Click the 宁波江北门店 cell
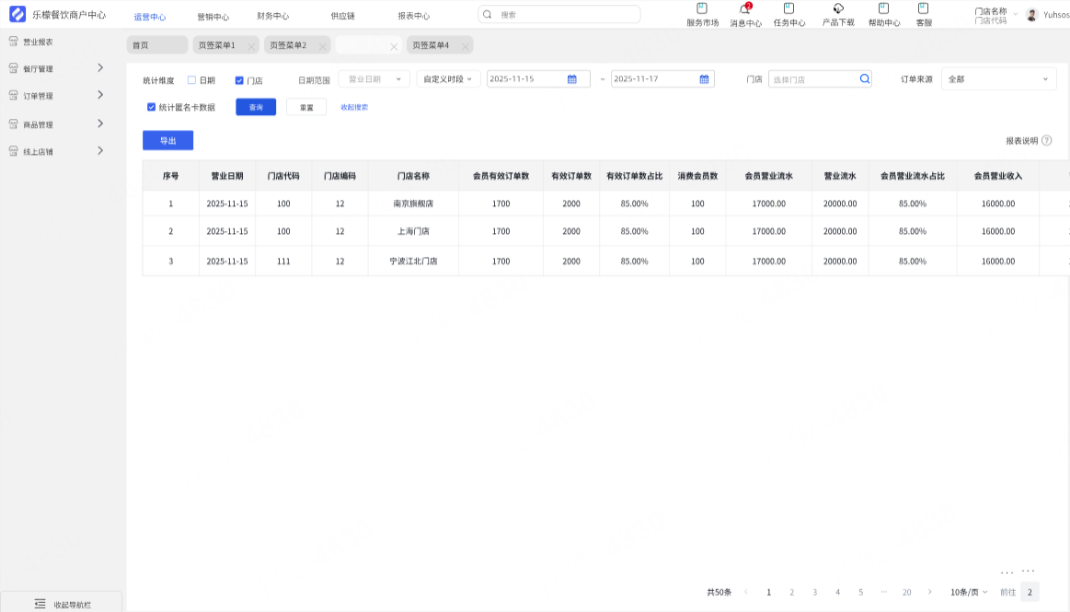Viewport: 1070px width, 612px height. (x=414, y=261)
